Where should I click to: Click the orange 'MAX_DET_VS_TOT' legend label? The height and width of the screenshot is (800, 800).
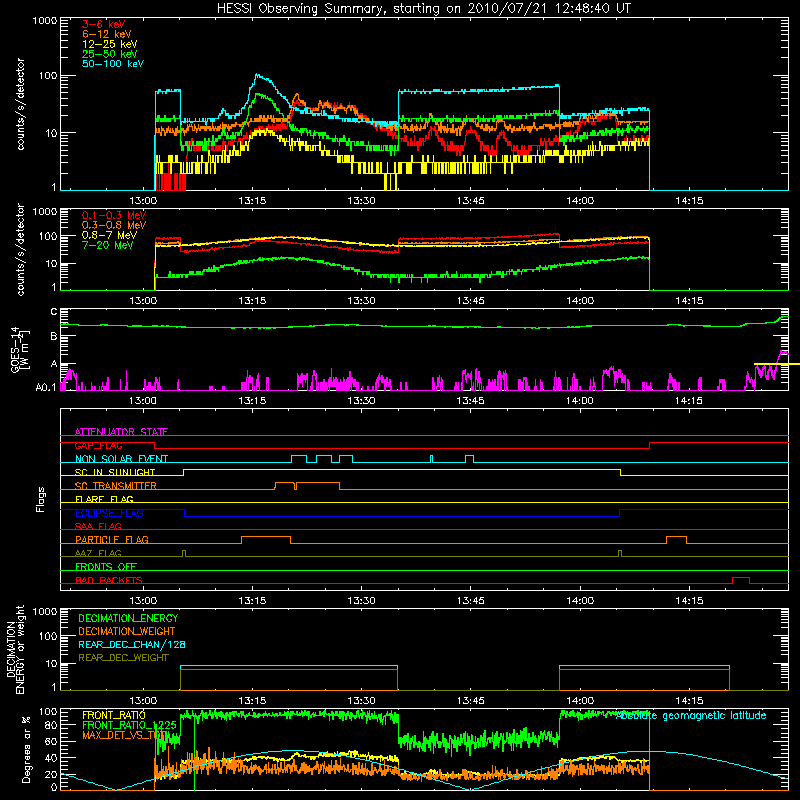(124, 735)
